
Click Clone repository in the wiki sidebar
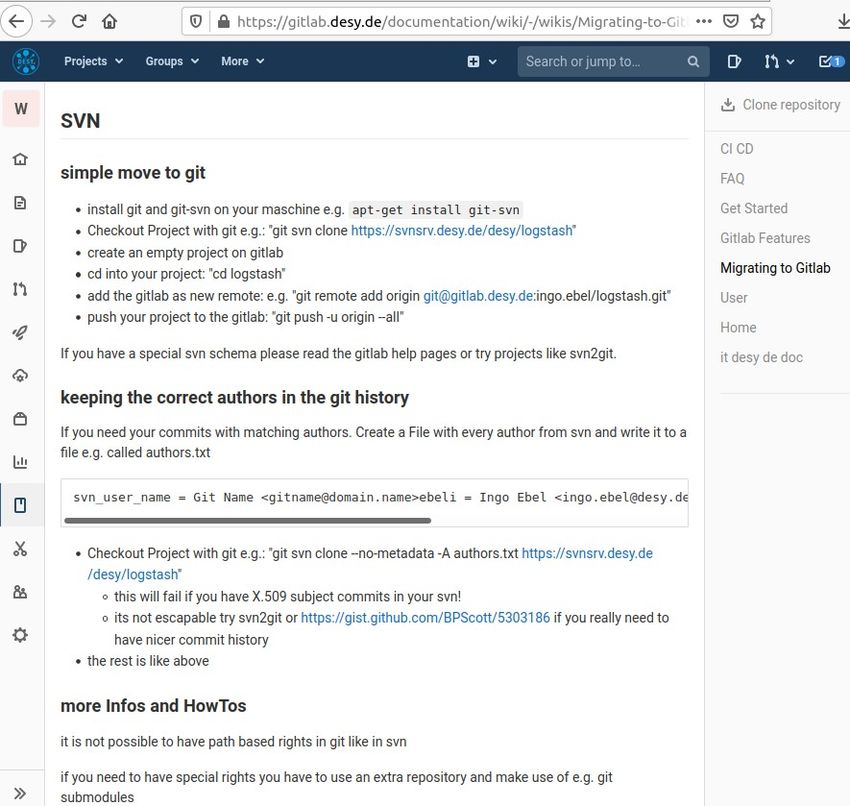tap(781, 105)
